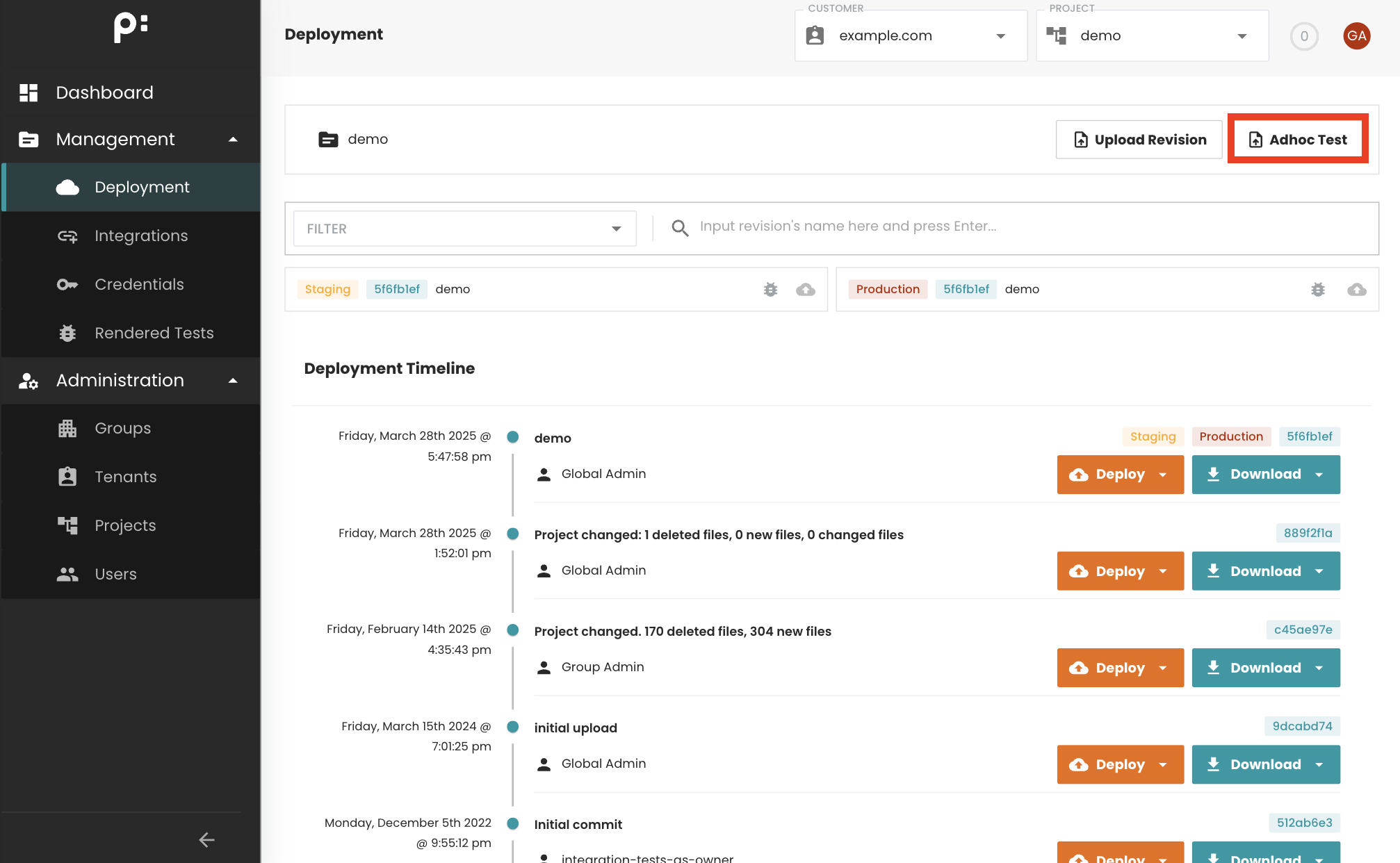Open Credentials page from sidebar
The width and height of the screenshot is (1400, 863).
coord(139,285)
